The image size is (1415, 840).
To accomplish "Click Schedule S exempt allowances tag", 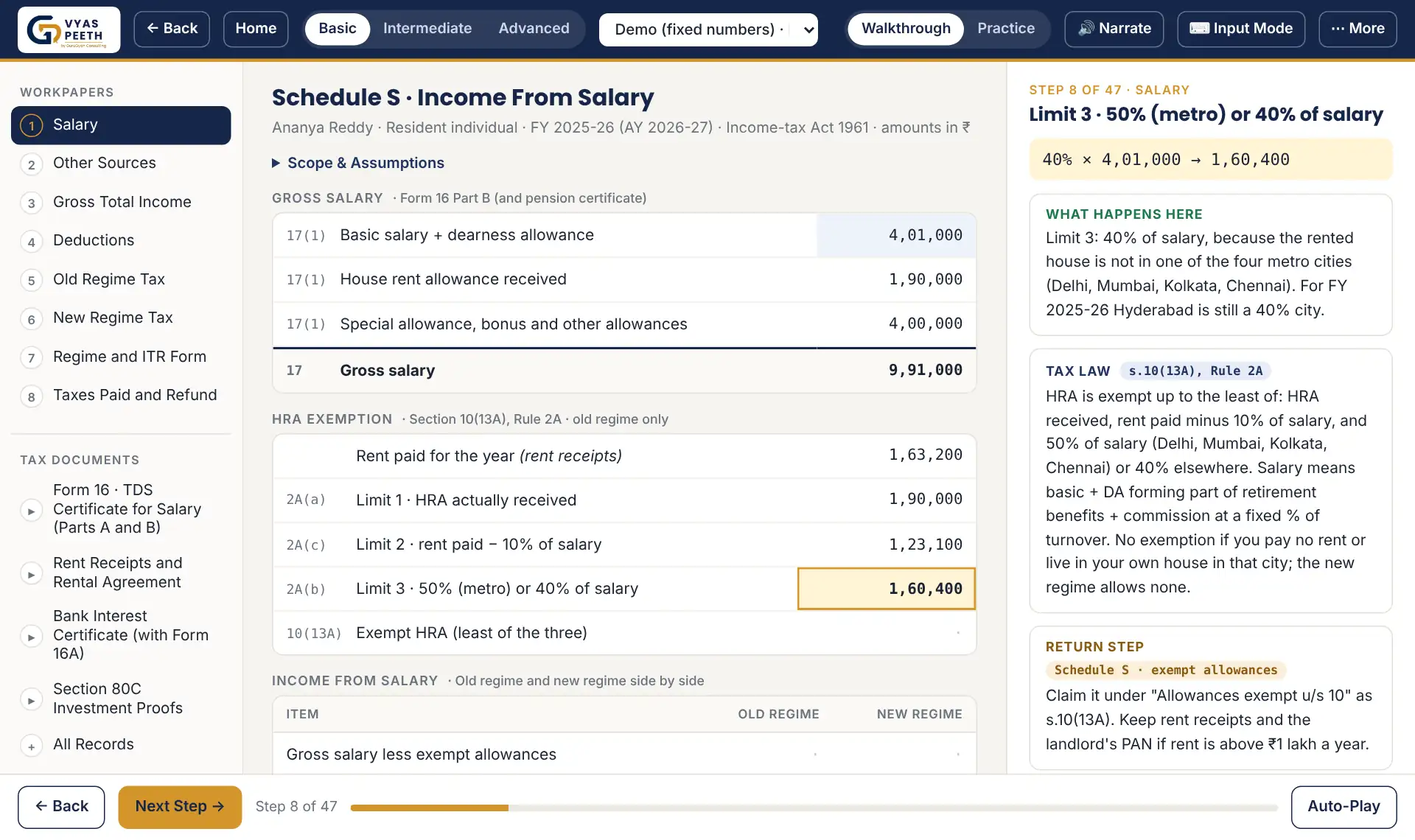I will pos(1165,671).
